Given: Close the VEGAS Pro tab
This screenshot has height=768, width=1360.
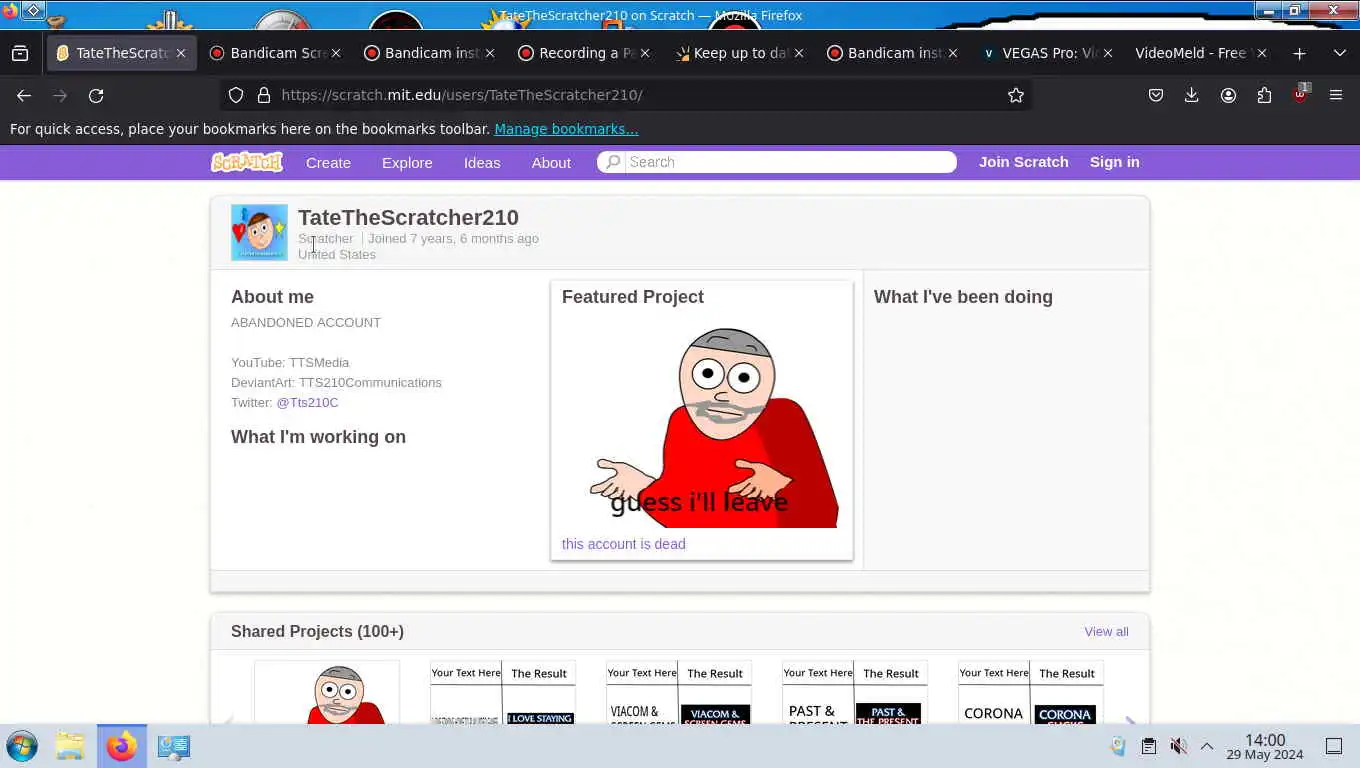Looking at the screenshot, I should tap(1107, 53).
